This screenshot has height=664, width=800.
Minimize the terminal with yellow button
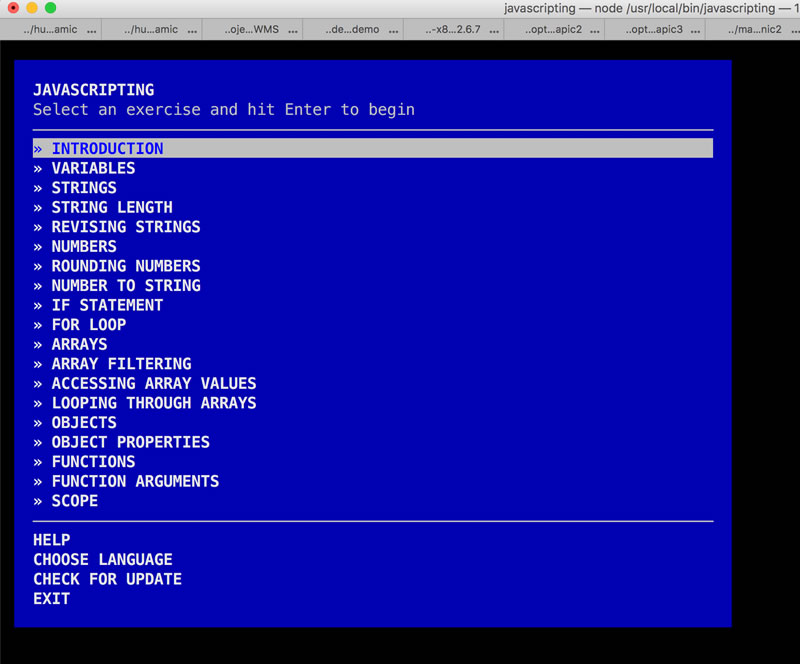point(32,8)
